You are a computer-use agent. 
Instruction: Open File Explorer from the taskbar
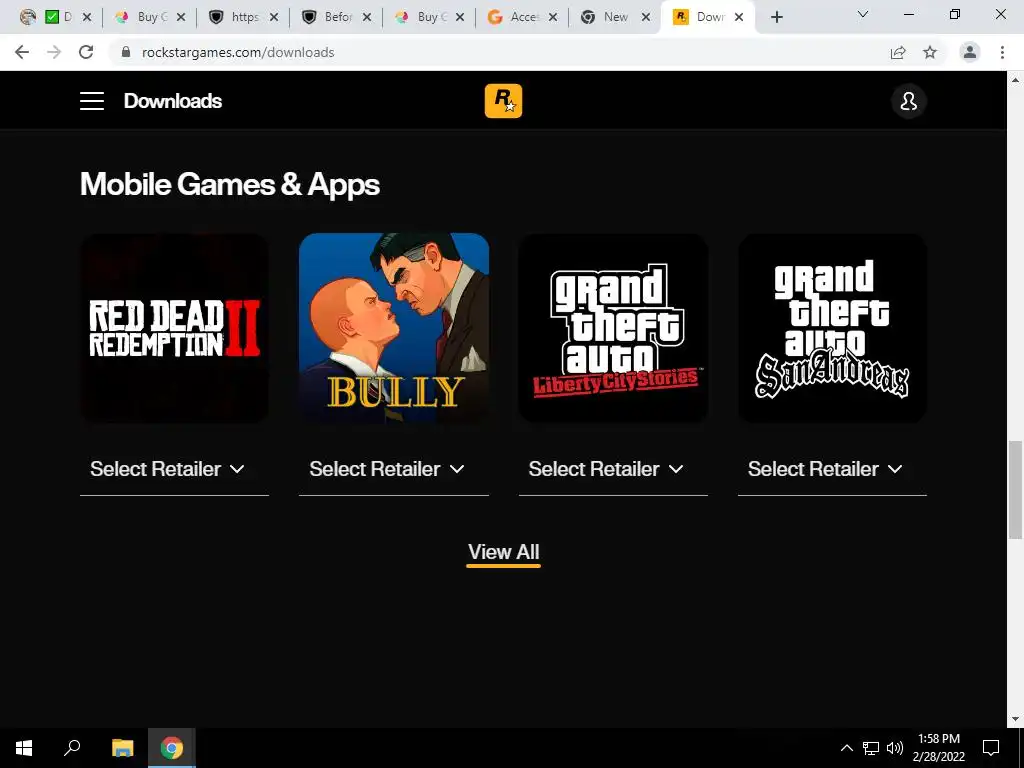[122, 748]
